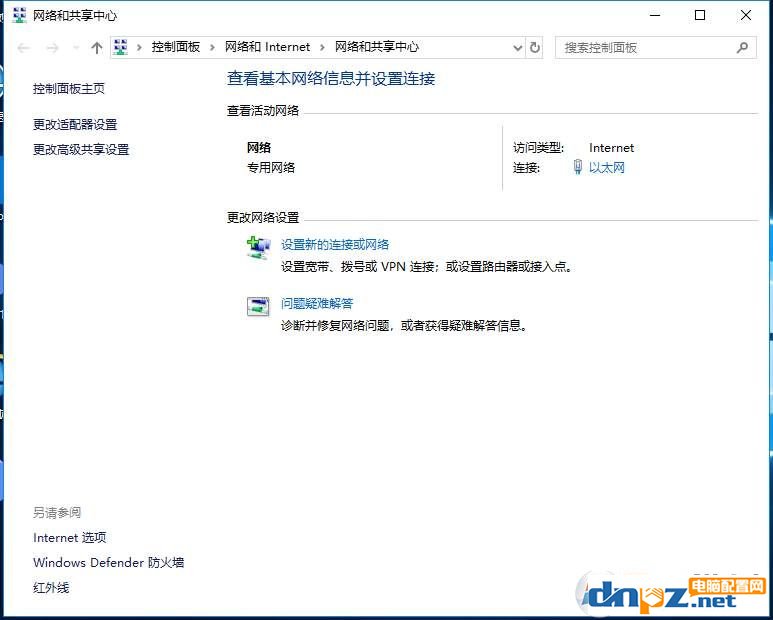Image resolution: width=773 pixels, height=620 pixels.
Task: Open Internet 选项
Action: click(x=70, y=537)
